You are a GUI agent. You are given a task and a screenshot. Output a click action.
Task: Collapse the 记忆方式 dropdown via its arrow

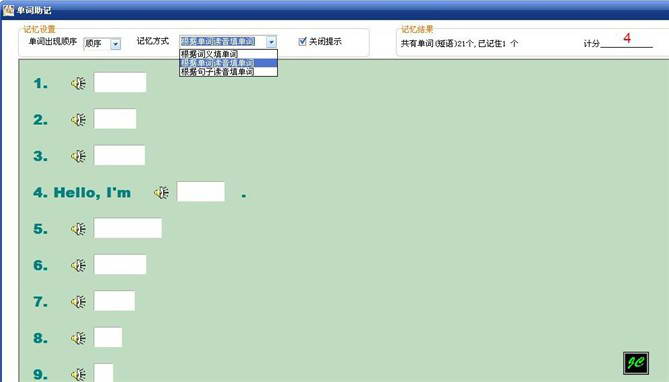271,41
